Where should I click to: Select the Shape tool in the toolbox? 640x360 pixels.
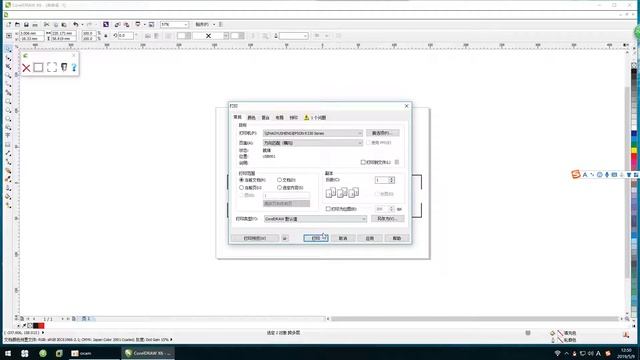8,58
